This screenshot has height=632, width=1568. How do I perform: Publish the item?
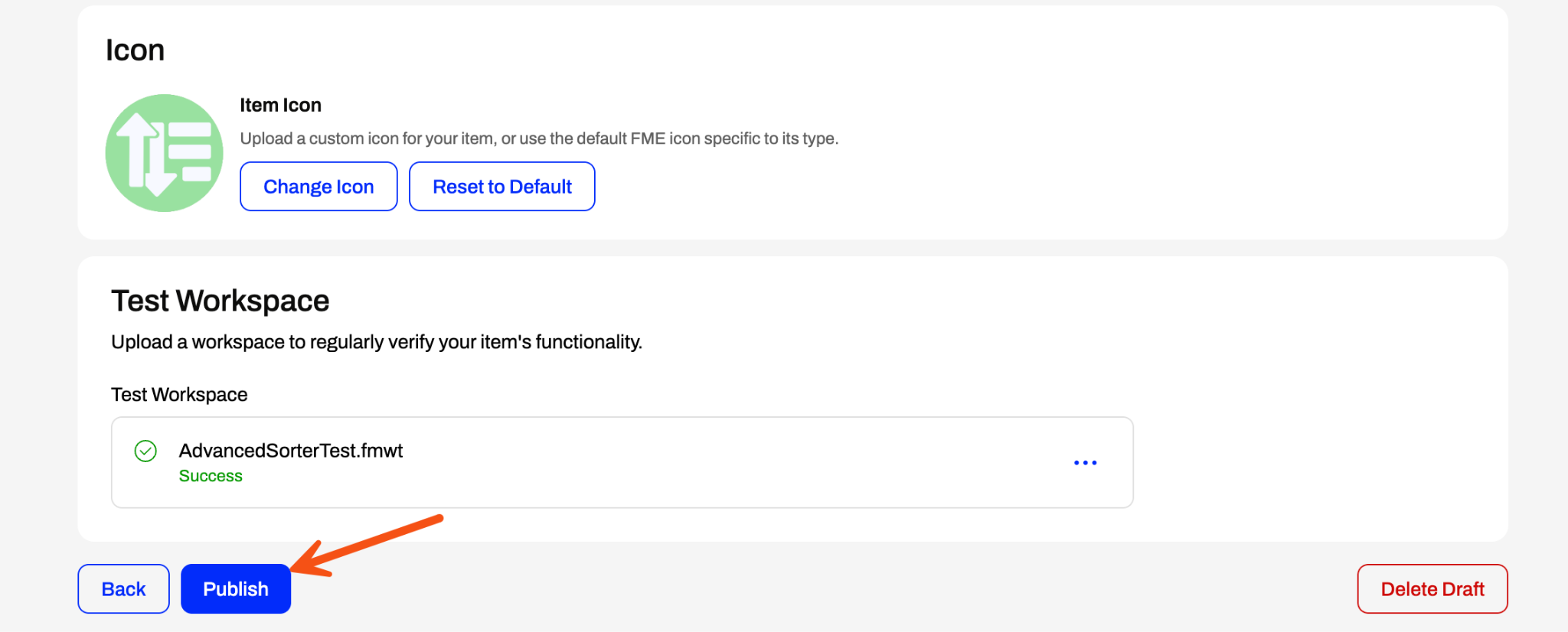[236, 588]
